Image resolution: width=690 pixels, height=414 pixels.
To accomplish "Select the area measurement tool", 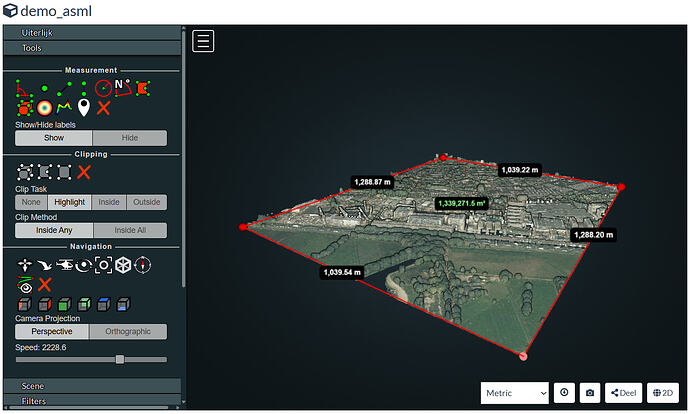I will (143, 88).
